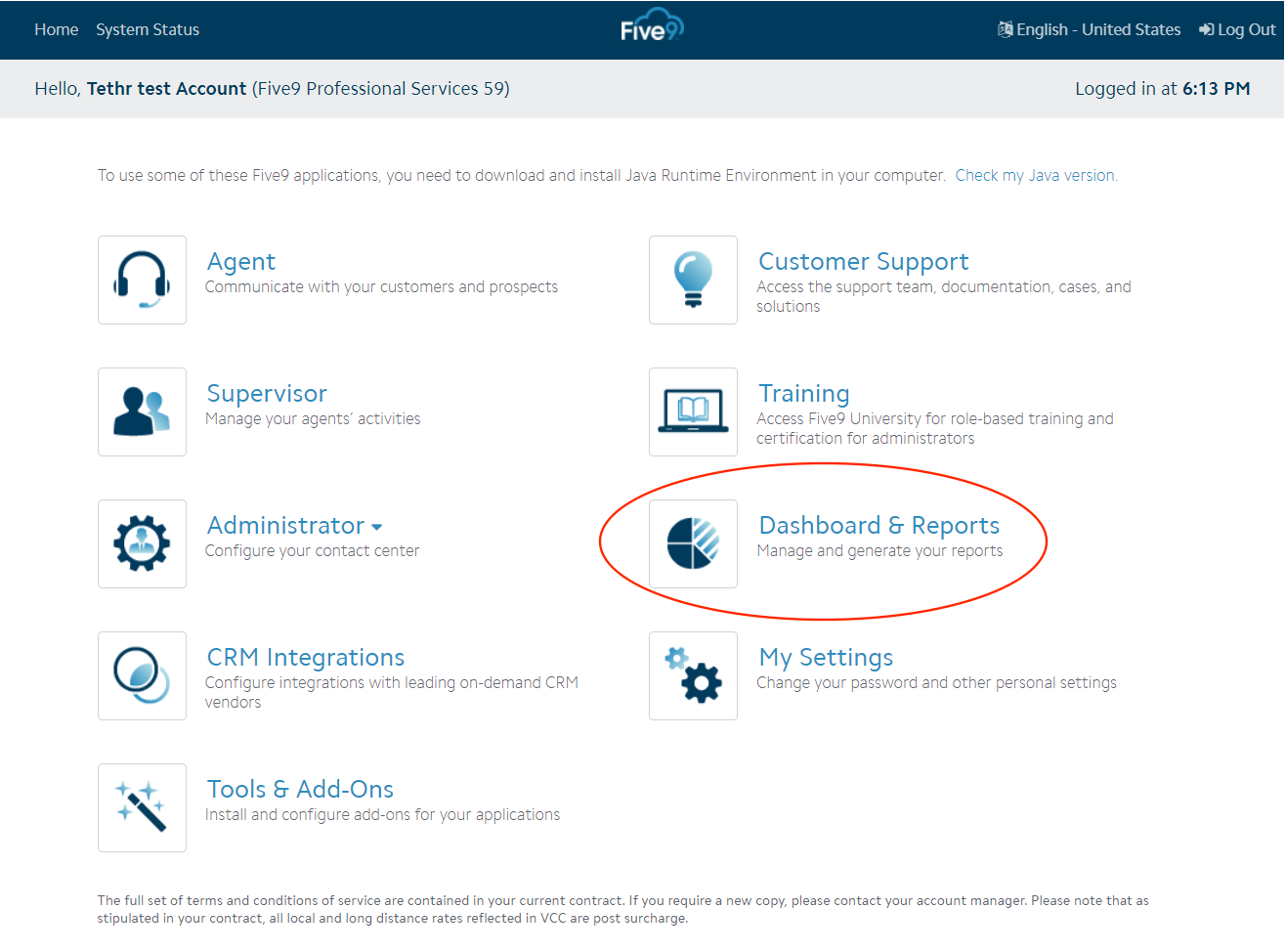The width and height of the screenshot is (1286, 952).
Task: Click the Five9 cloud logo
Action: (651, 27)
